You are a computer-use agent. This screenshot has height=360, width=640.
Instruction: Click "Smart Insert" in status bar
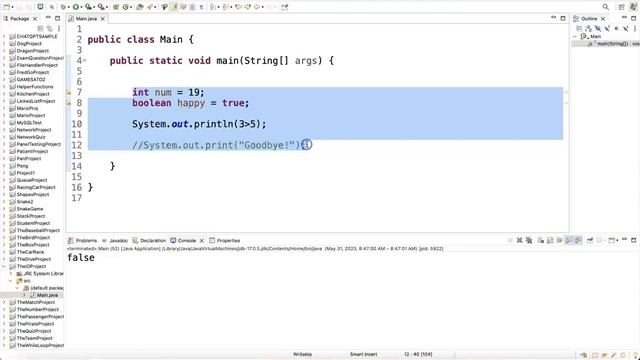[x=363, y=354]
